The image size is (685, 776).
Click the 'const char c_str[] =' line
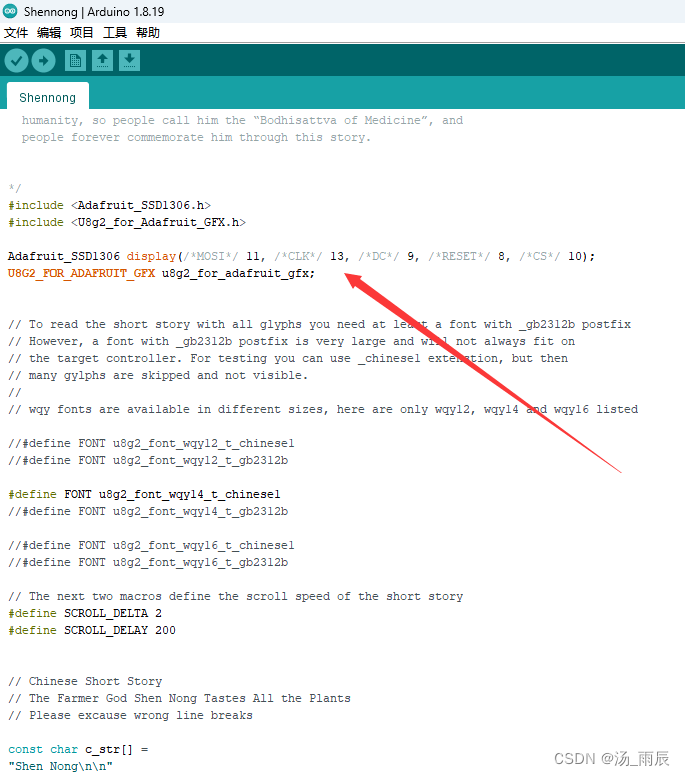(78, 749)
